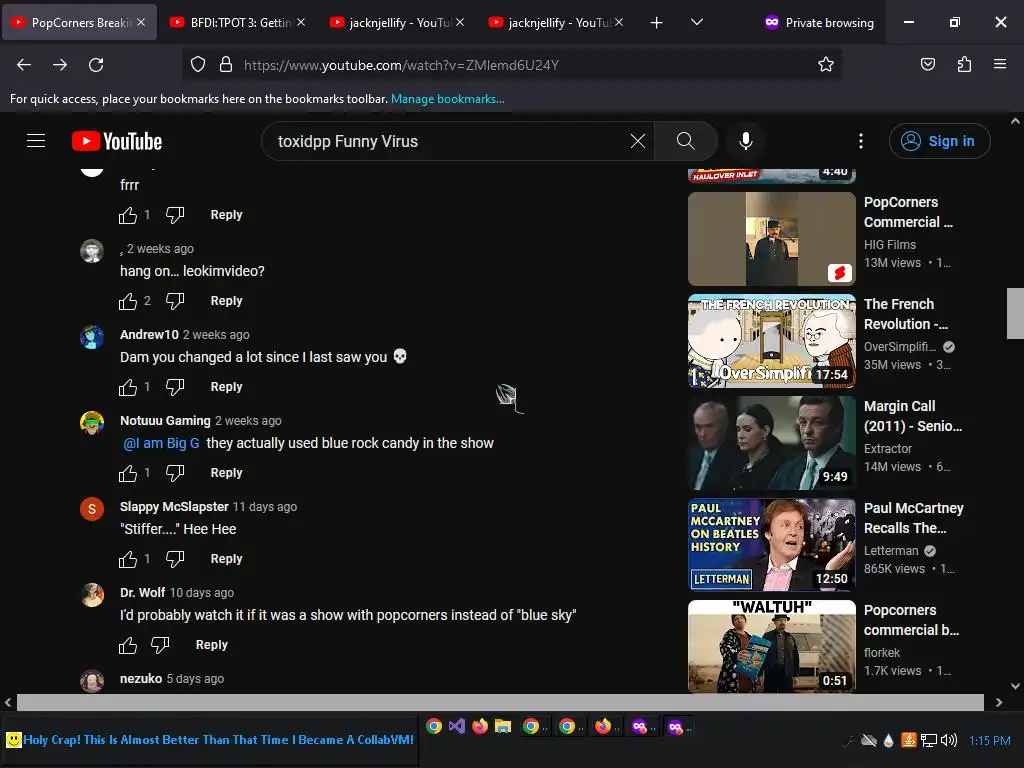1024x768 pixels.
Task: Open the Notuuu Gaming channel name
Action: [x=165, y=421]
